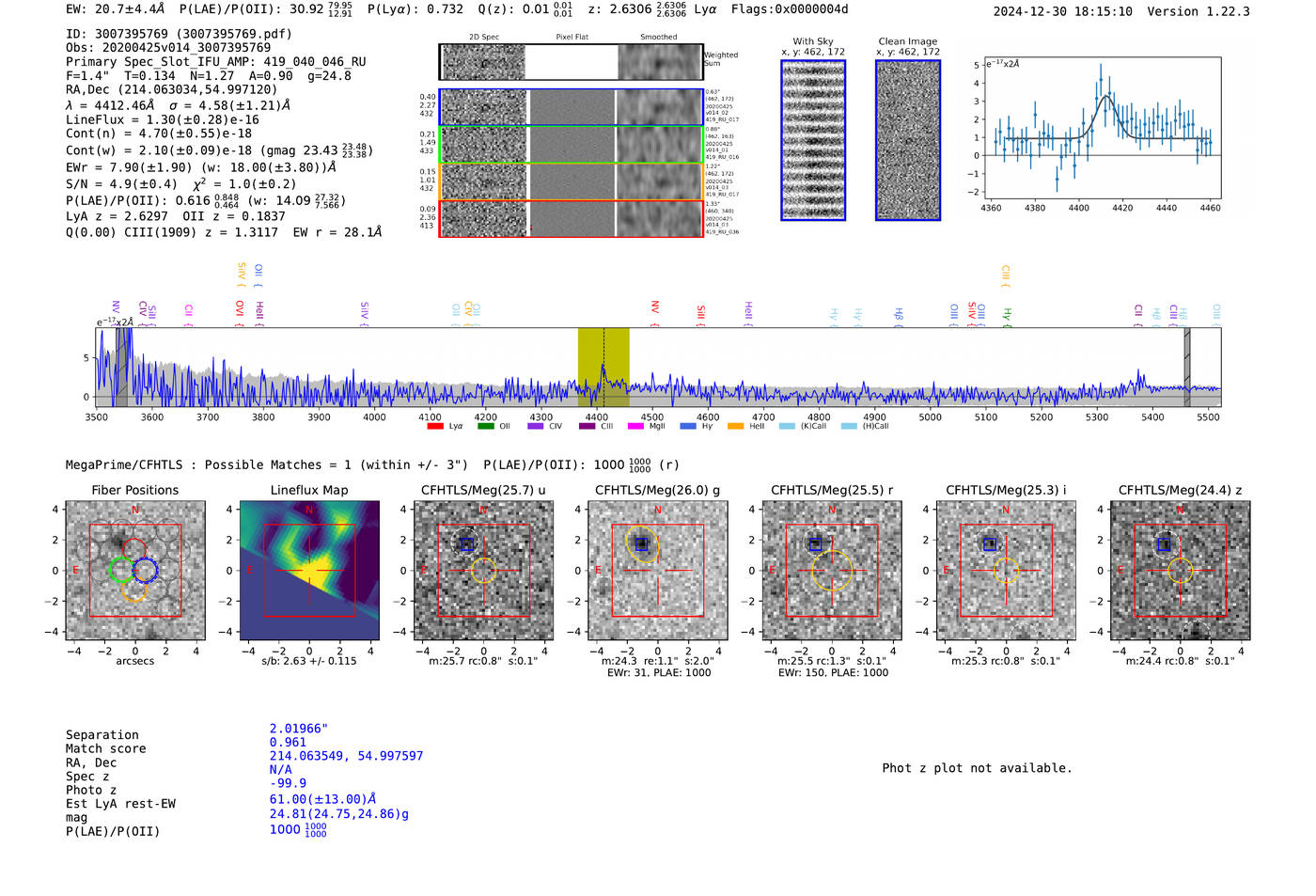Click the red-bordered fiber spectrum row

(571, 218)
